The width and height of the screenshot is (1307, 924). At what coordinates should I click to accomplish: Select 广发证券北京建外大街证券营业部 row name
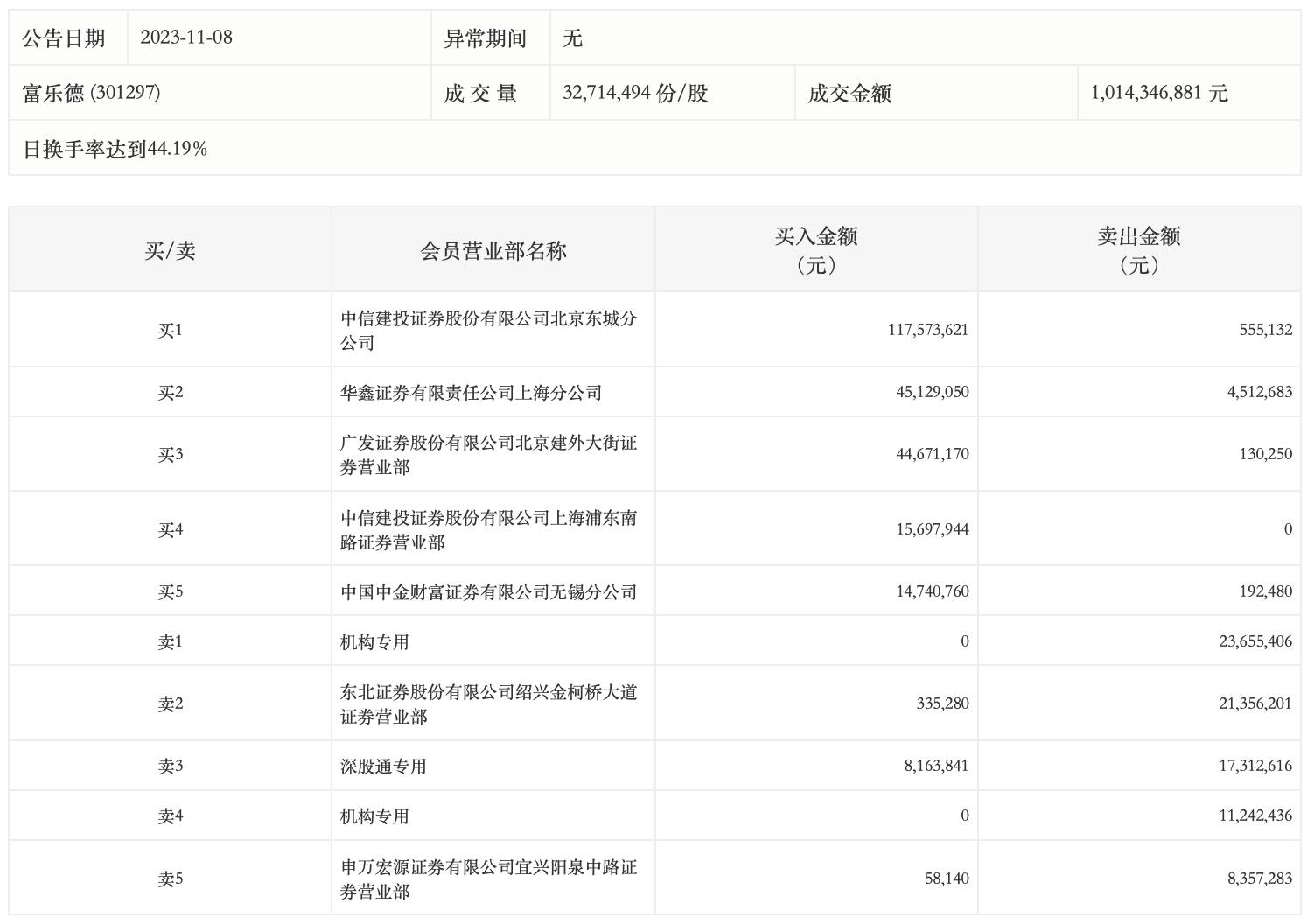pos(488,454)
